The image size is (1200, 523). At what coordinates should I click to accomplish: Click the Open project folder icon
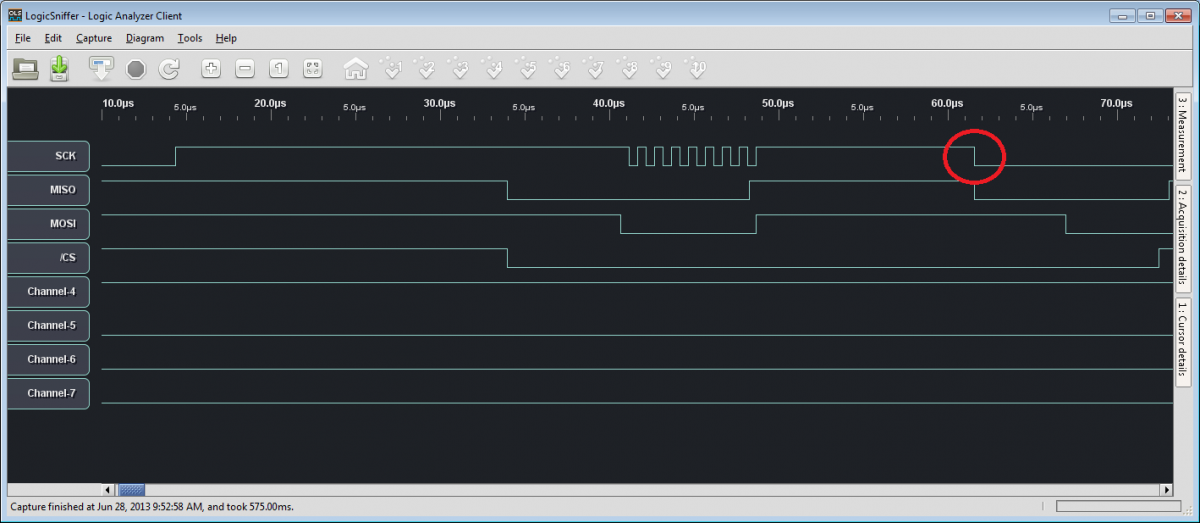tap(25, 69)
